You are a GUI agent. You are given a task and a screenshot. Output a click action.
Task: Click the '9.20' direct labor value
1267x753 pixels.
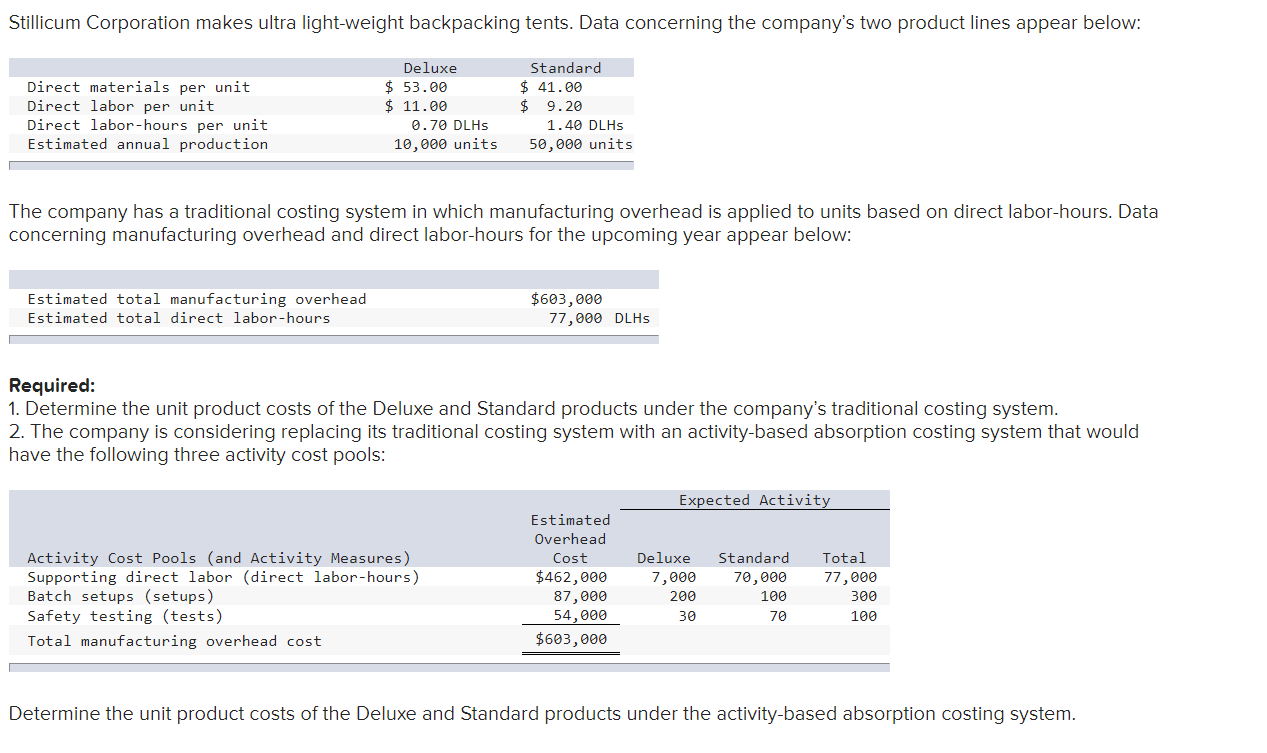click(x=564, y=106)
